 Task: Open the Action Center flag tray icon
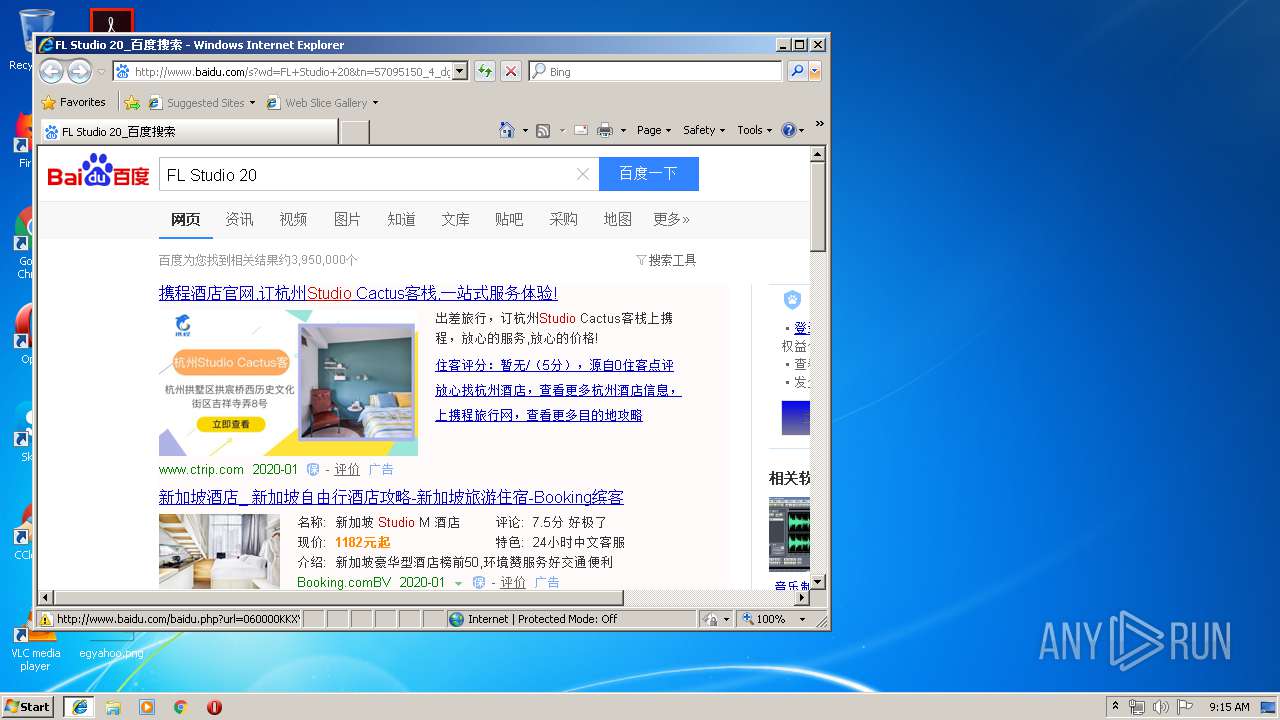[x=1184, y=706]
